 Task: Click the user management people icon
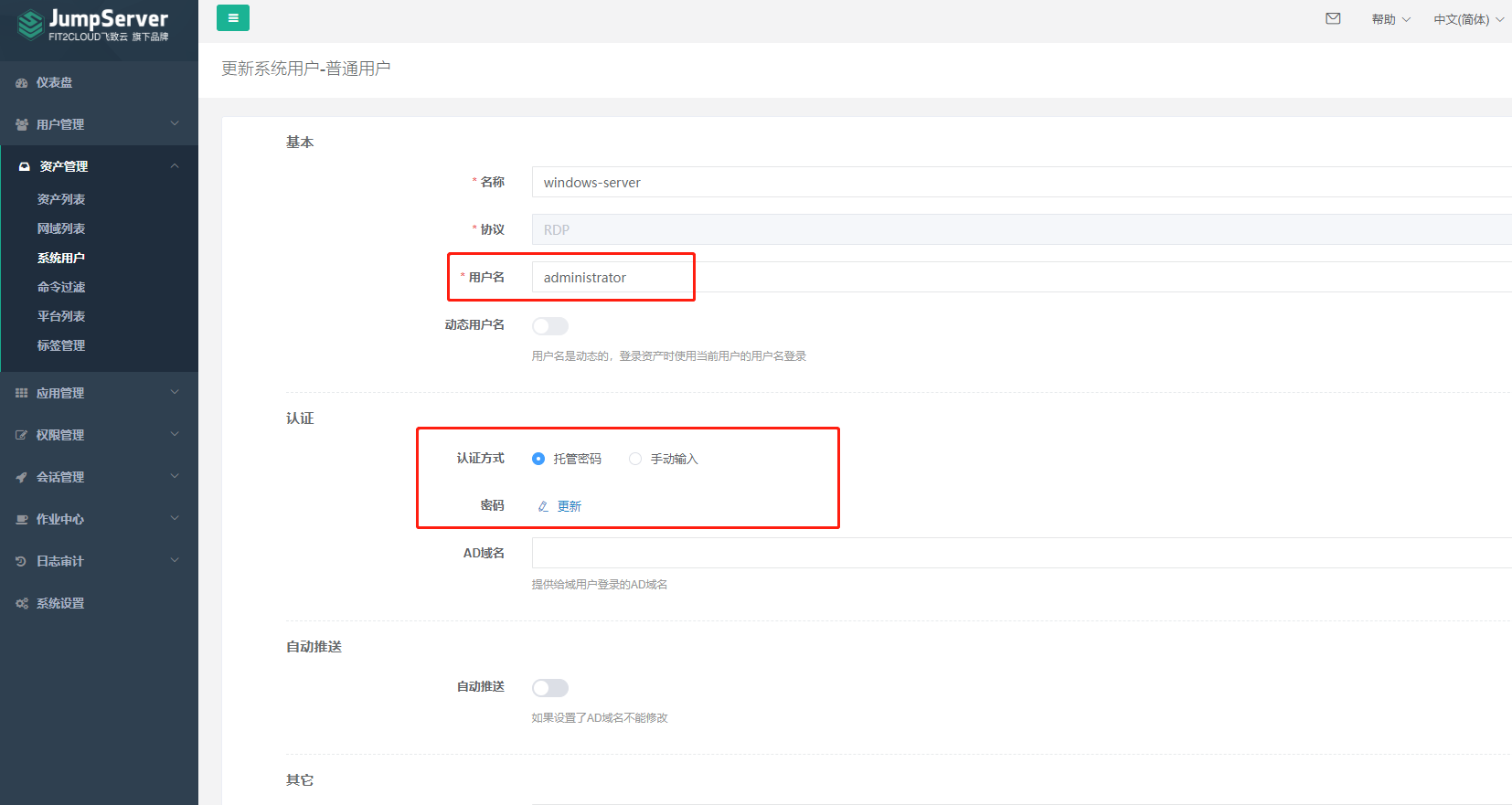[x=22, y=124]
